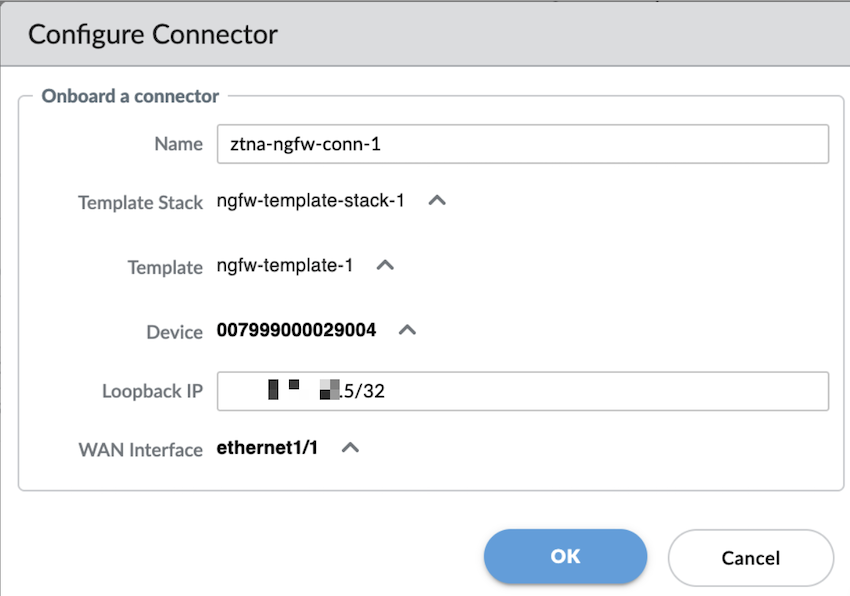
Task: Toggle the WAN Interface chevron arrow
Action: click(350, 448)
